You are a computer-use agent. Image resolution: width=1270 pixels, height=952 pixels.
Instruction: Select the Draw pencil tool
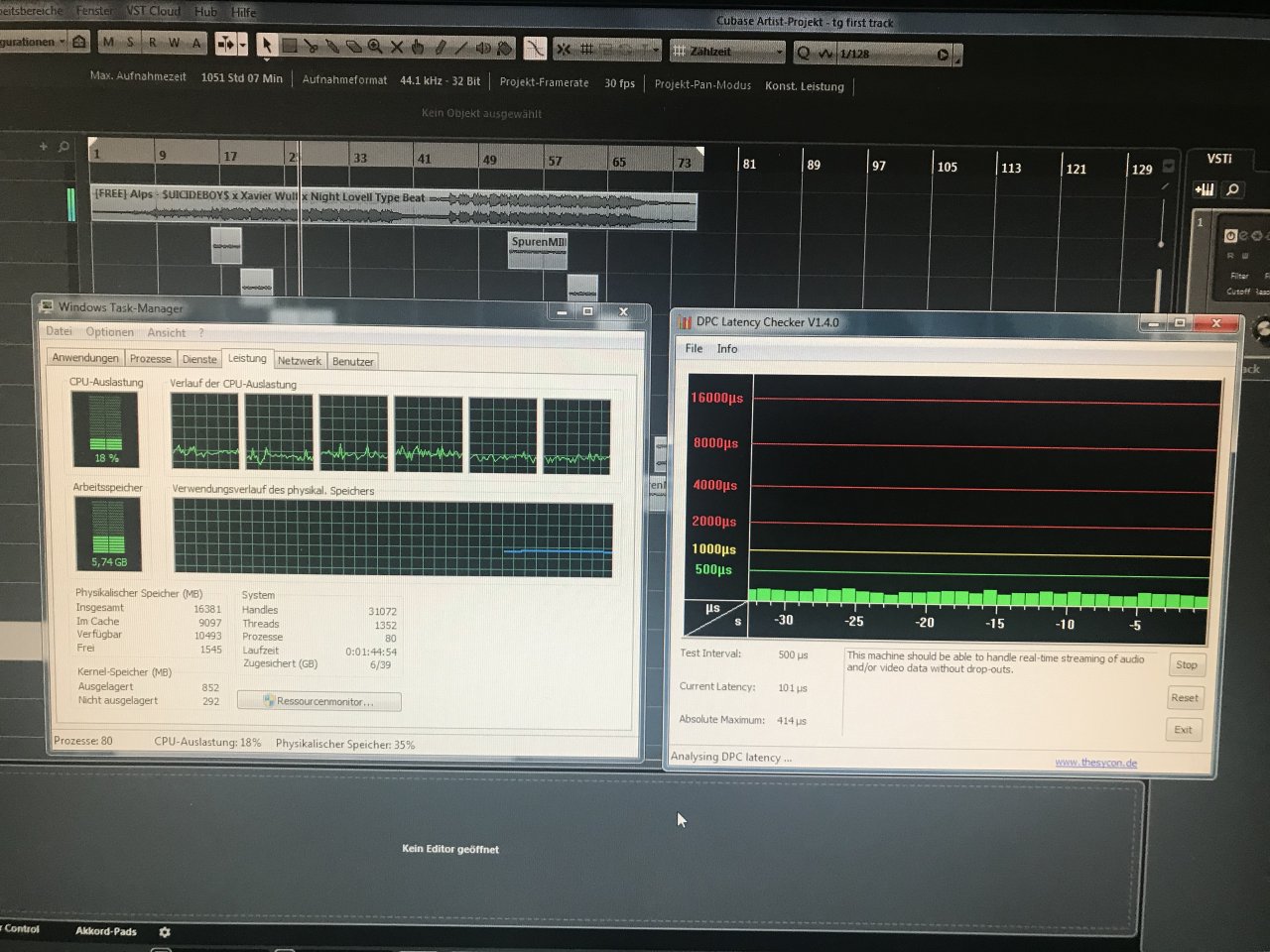click(x=440, y=48)
